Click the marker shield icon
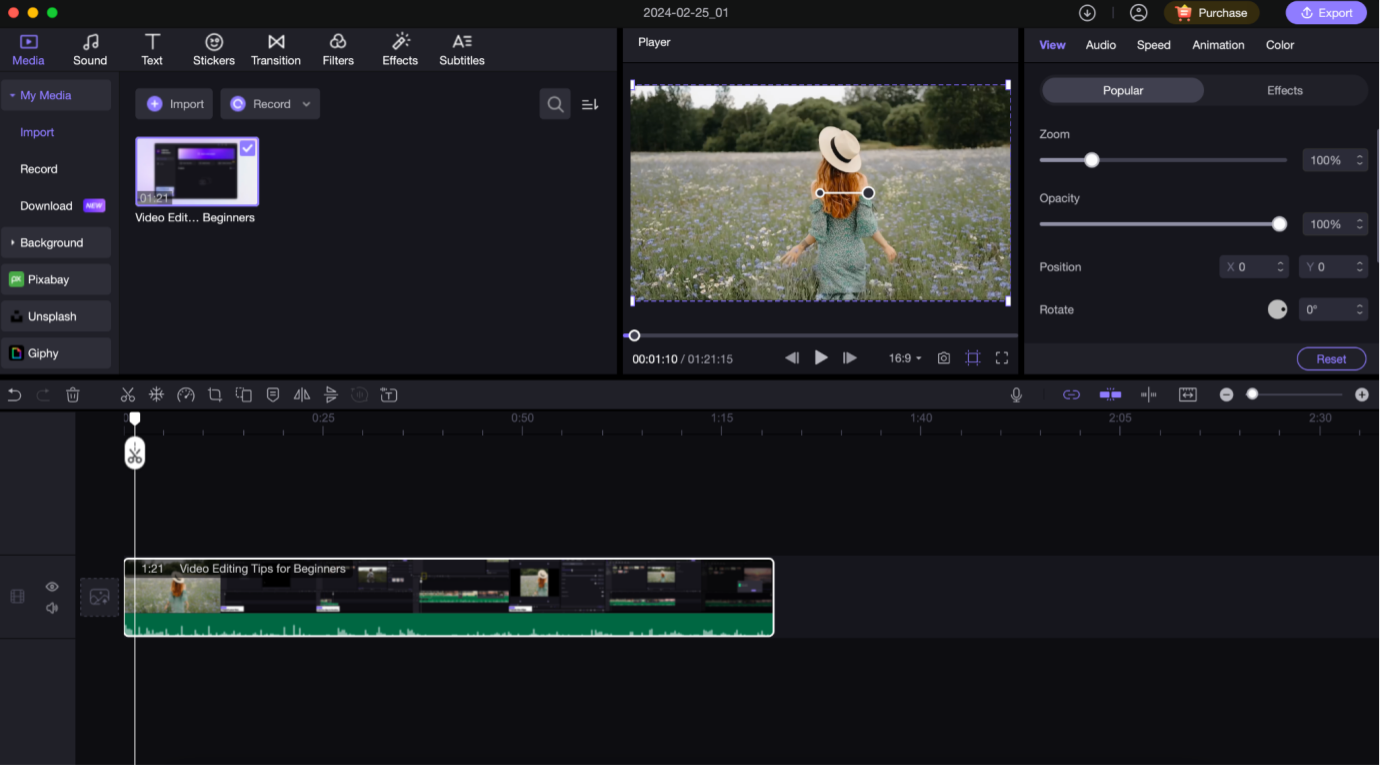Image resolution: width=1384 pixels, height=770 pixels. point(273,396)
